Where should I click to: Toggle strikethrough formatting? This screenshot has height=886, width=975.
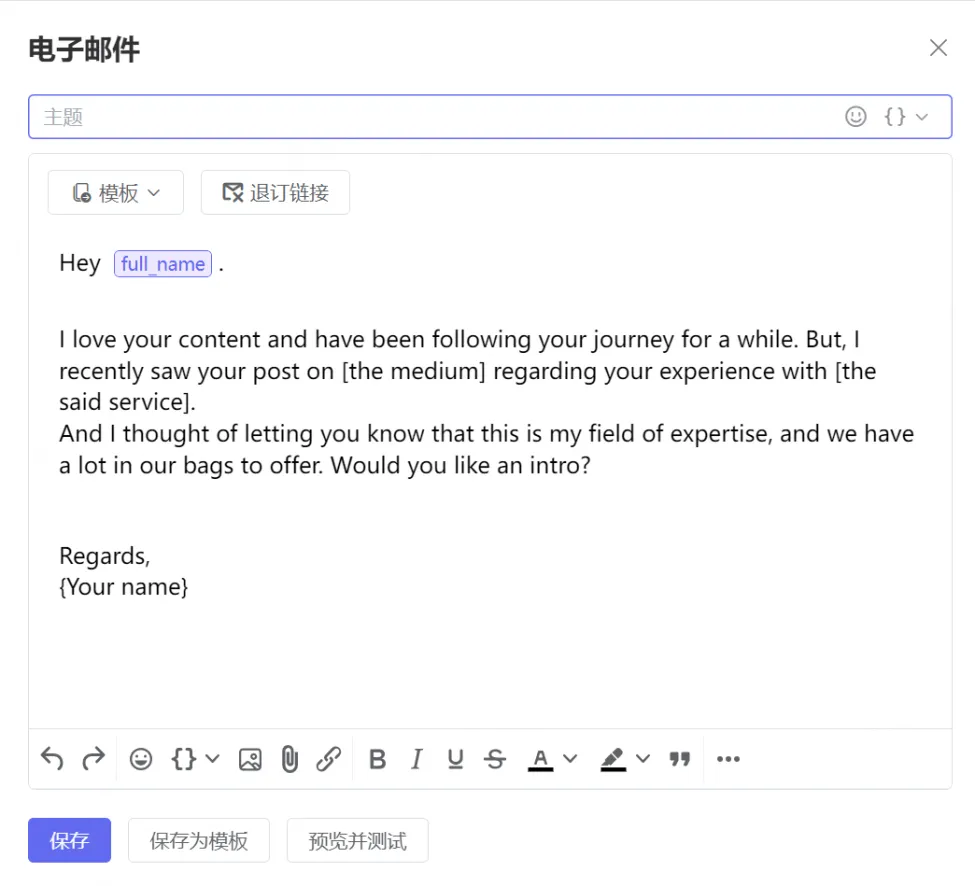click(x=495, y=759)
